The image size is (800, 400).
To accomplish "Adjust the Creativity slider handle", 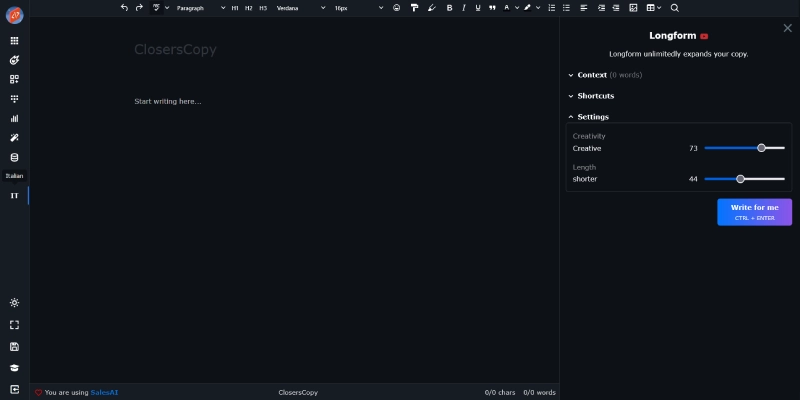I will [x=761, y=148].
